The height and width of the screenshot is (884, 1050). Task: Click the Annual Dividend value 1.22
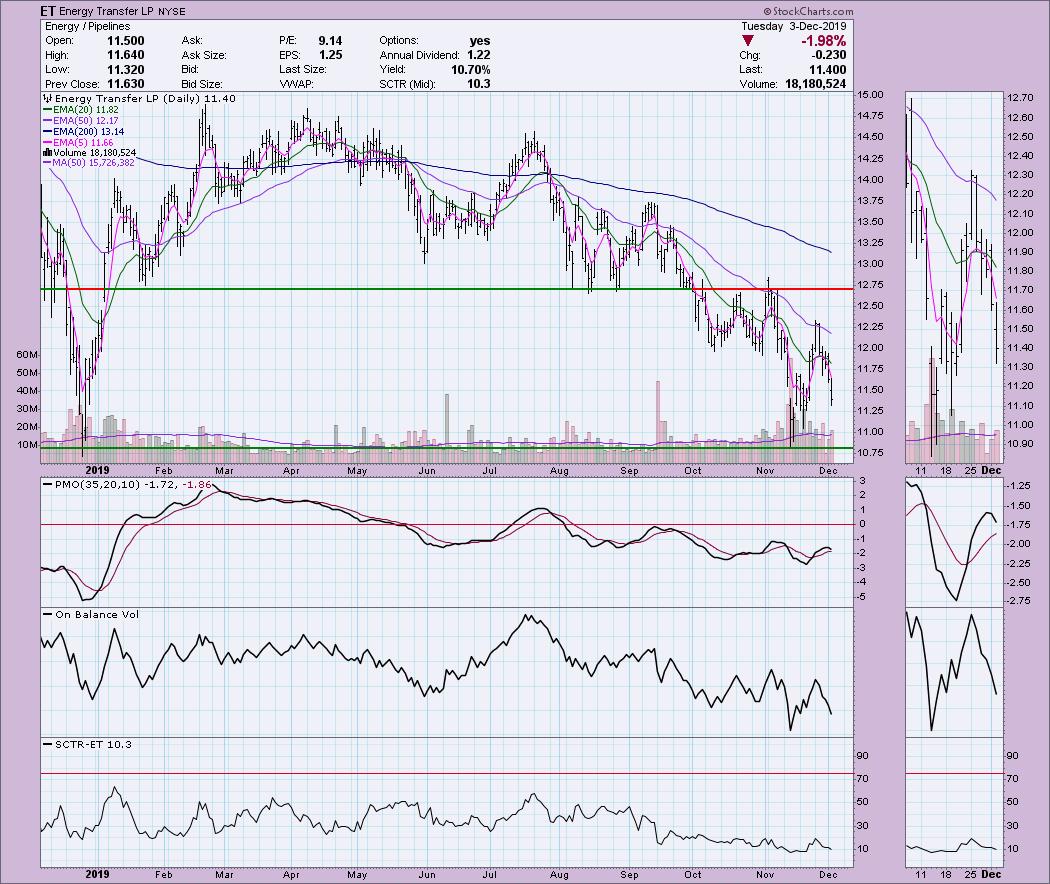pyautogui.click(x=479, y=55)
